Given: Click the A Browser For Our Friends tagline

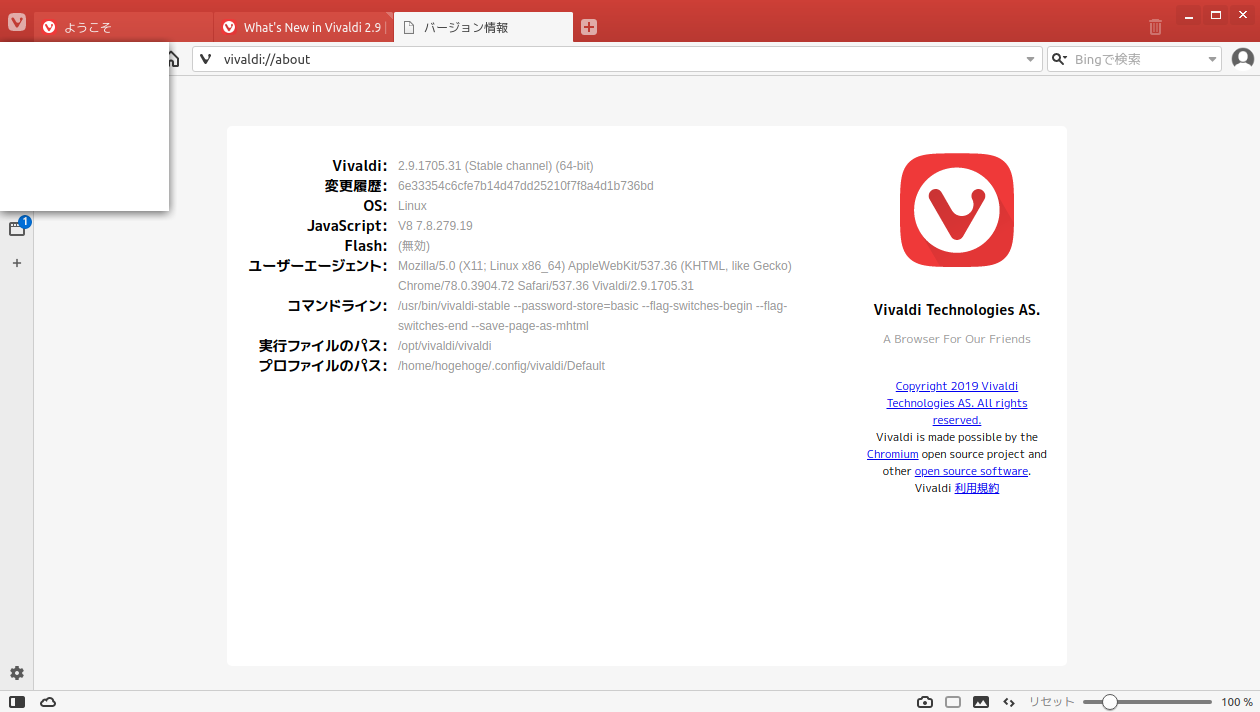Looking at the screenshot, I should [x=957, y=339].
